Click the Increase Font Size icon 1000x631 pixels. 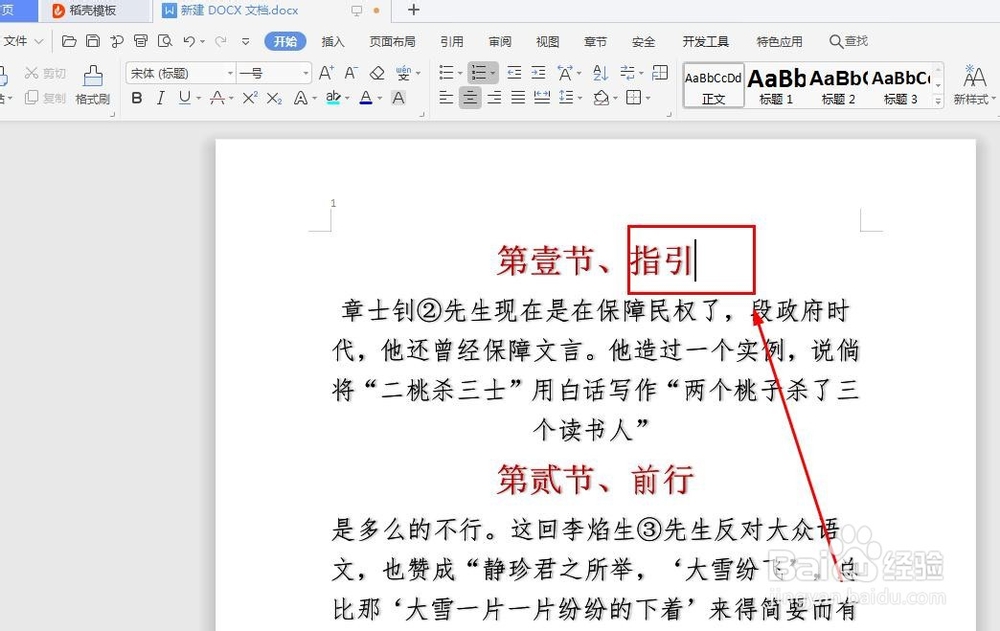tap(324, 73)
